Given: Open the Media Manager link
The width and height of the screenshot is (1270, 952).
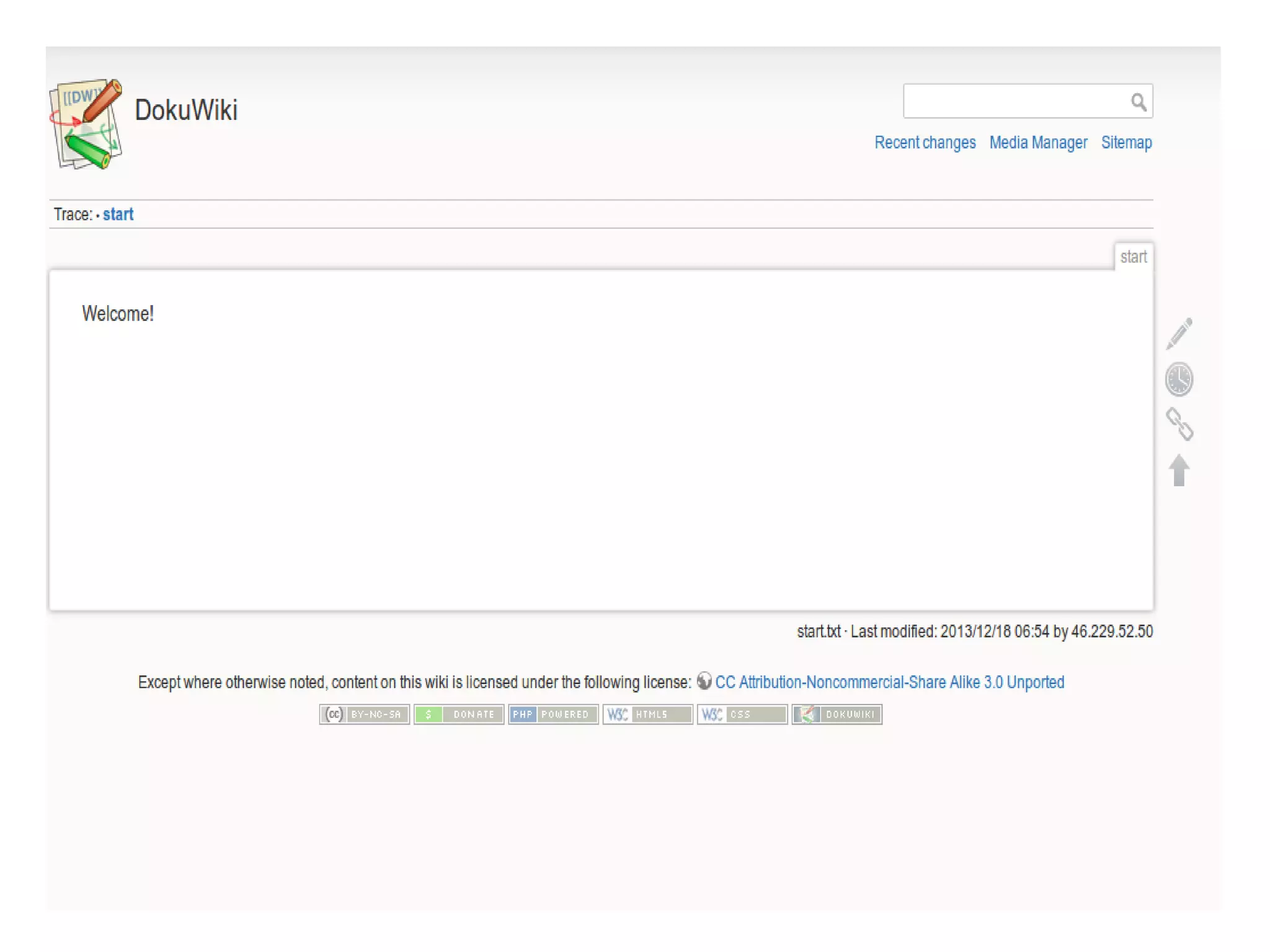Looking at the screenshot, I should (1038, 143).
